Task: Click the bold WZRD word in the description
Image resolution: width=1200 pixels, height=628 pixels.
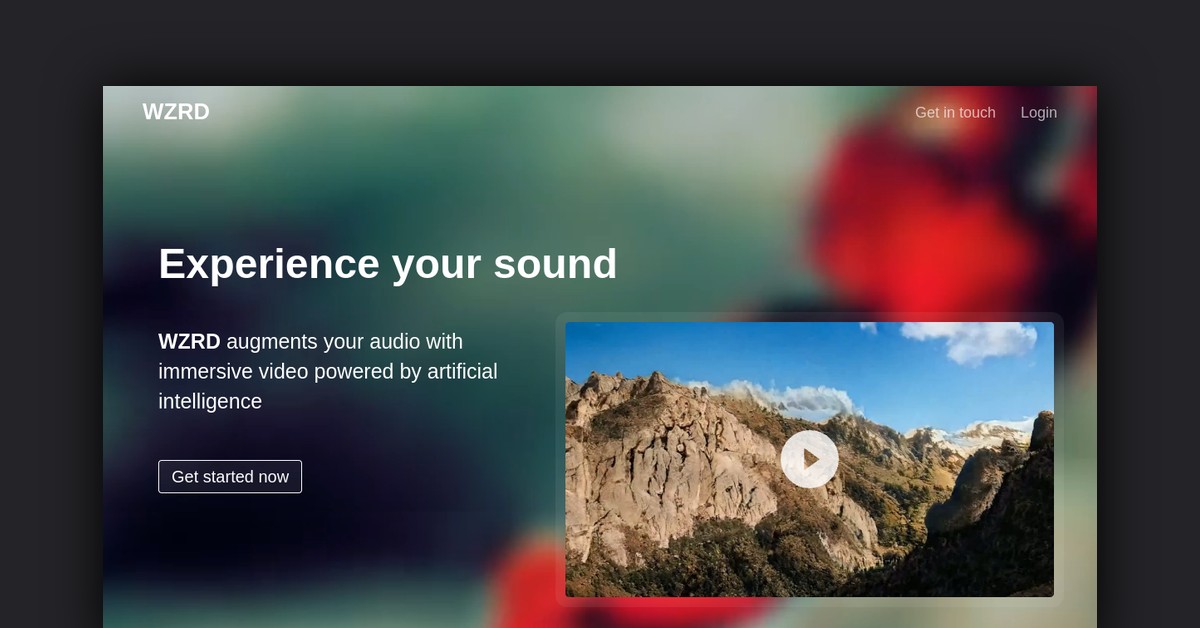Action: [189, 342]
